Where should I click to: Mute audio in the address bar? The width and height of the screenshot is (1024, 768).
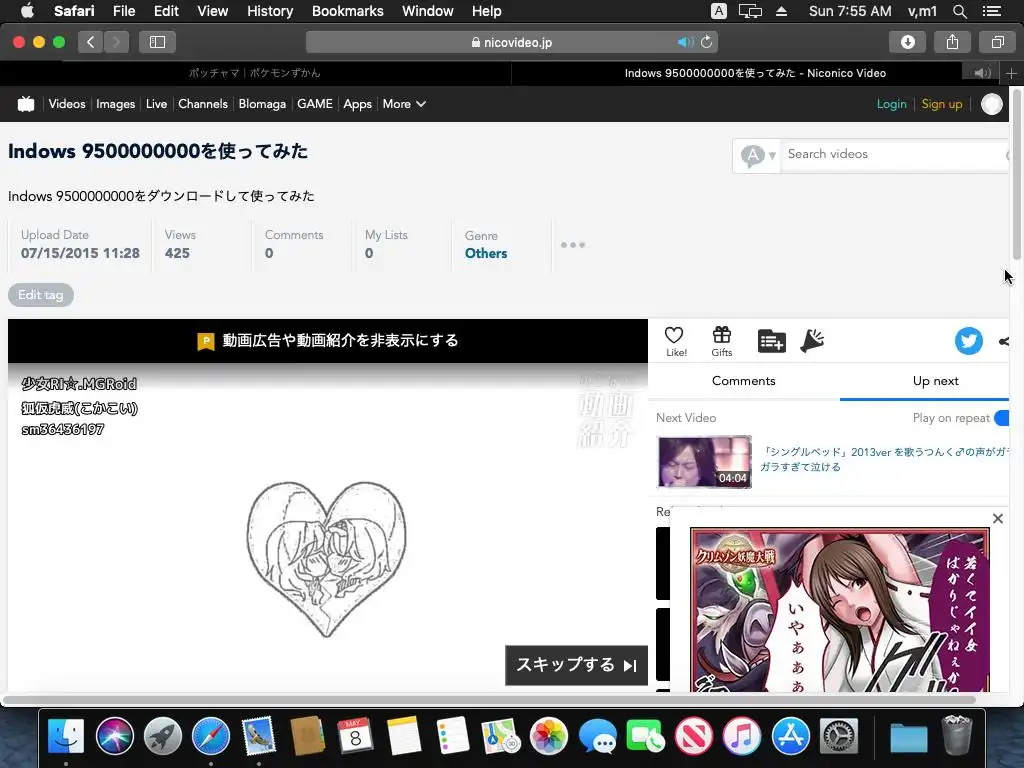coord(684,42)
